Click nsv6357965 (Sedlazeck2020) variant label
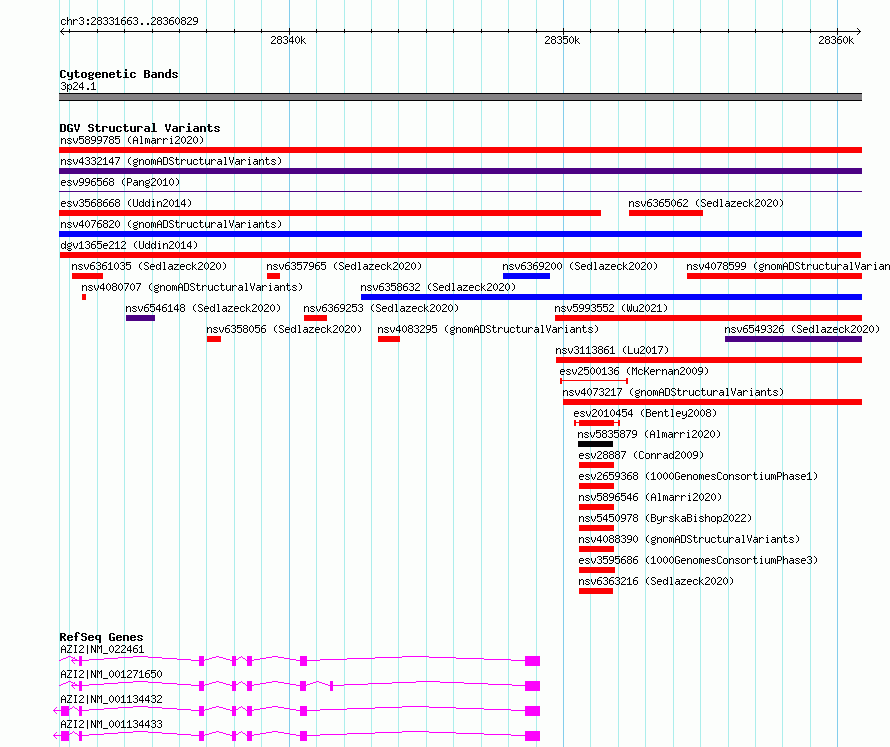890x747 pixels. point(344,266)
